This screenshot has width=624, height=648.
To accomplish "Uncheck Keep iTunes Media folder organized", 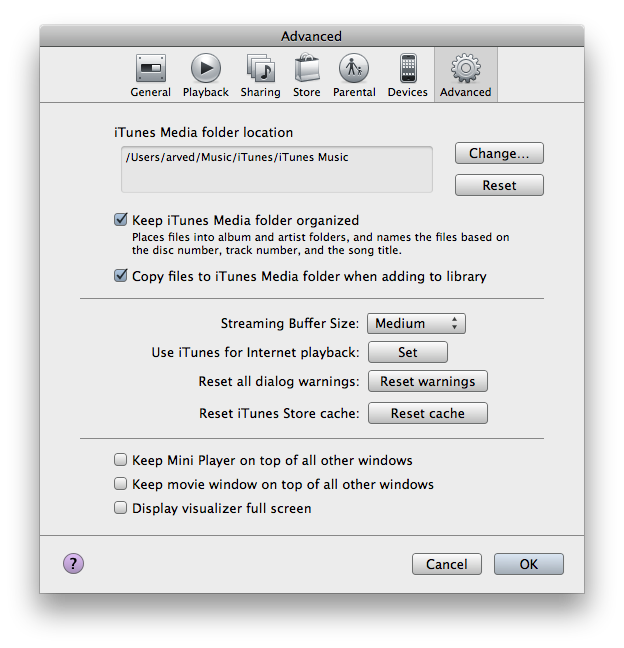I will click(120, 219).
